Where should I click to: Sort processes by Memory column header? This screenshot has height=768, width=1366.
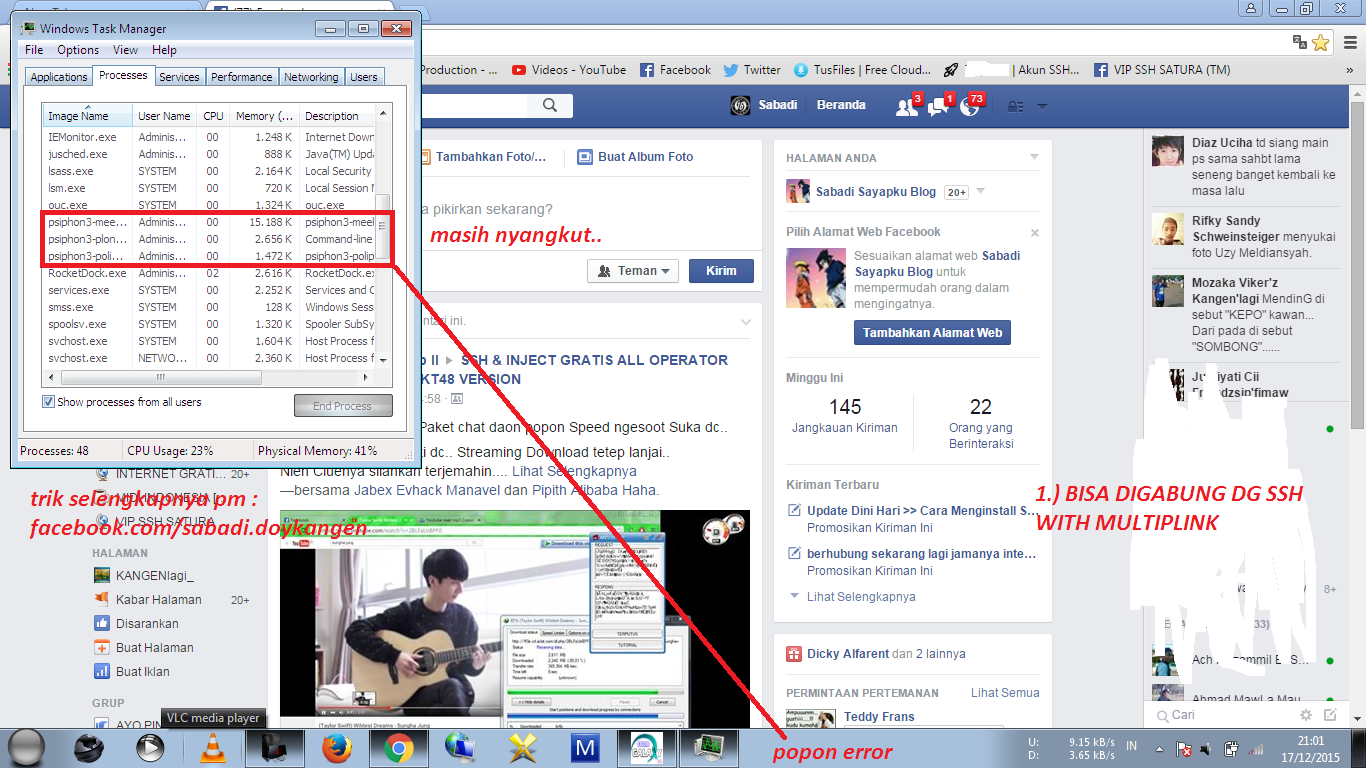click(x=264, y=116)
